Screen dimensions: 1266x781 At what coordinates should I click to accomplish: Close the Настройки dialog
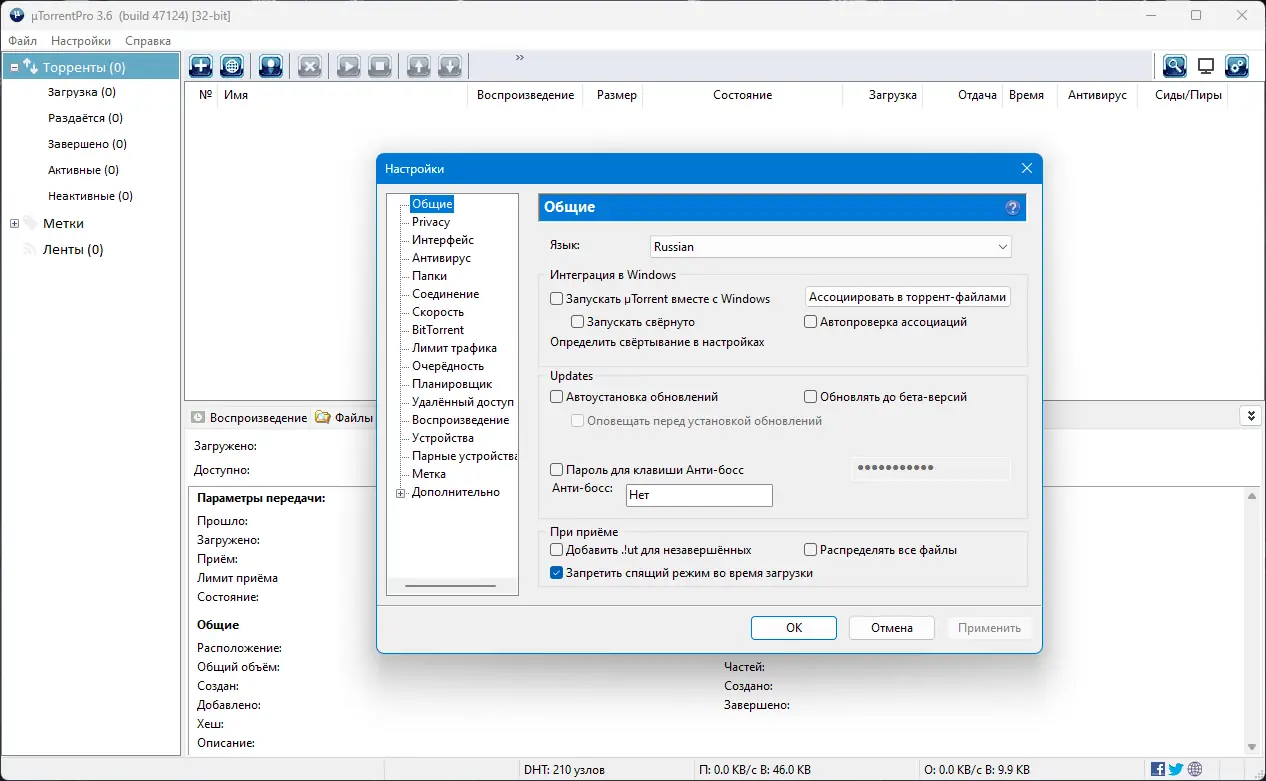[x=1026, y=168]
